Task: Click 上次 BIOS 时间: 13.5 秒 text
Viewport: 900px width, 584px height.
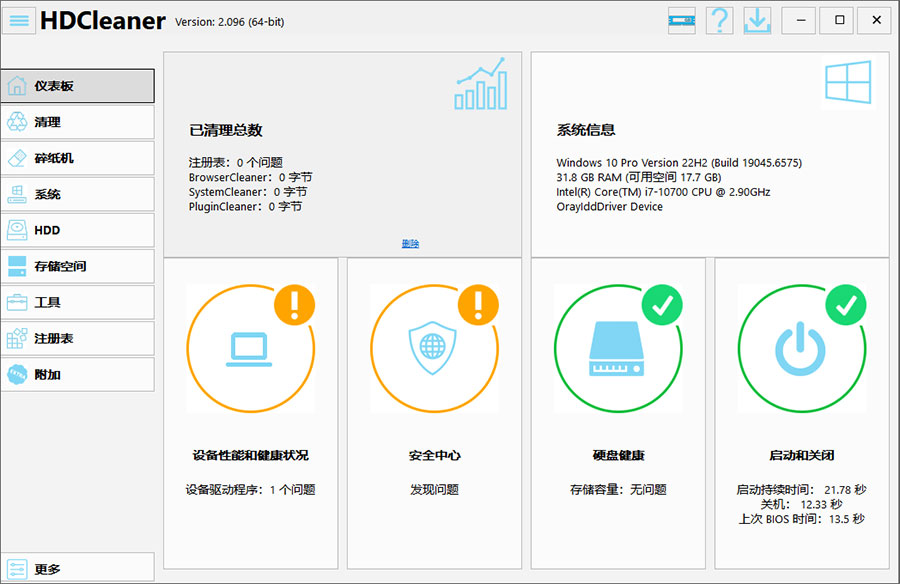Action: (802, 519)
